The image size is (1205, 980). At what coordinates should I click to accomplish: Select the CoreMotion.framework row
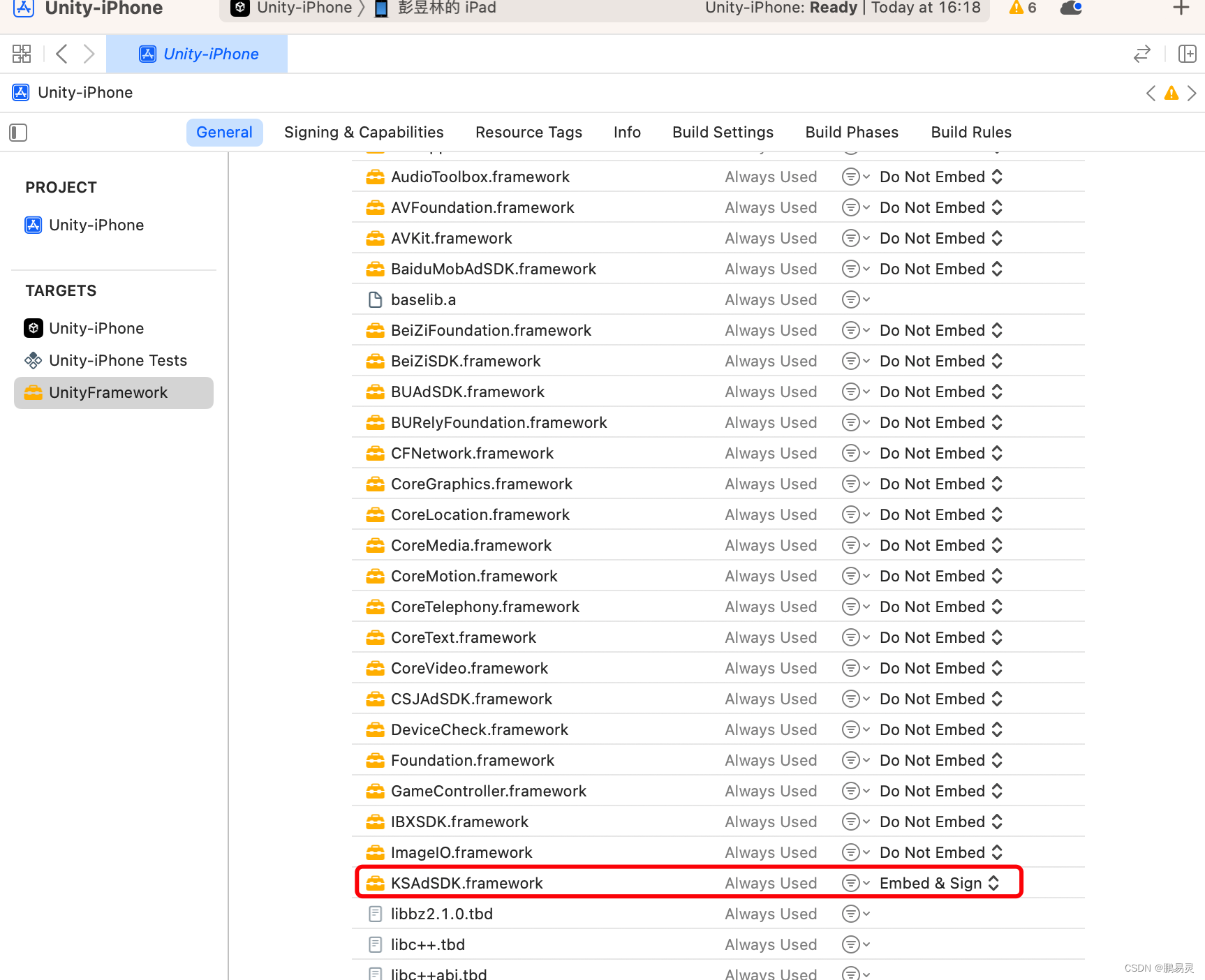718,576
